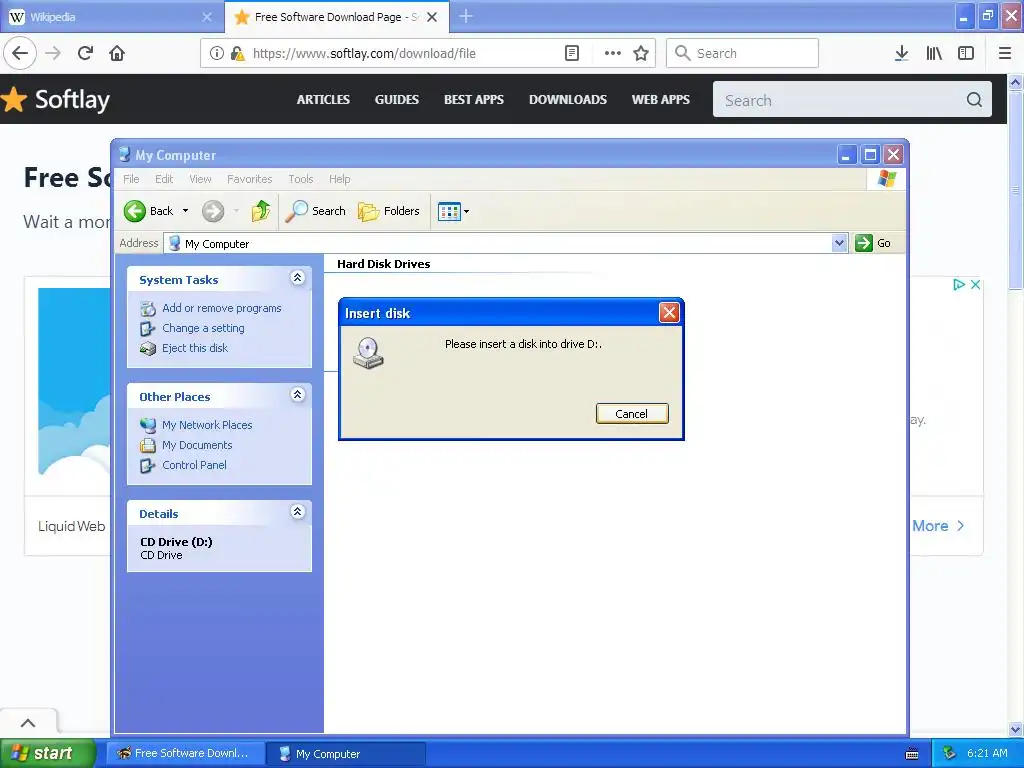Click My Computer taskbar button
This screenshot has width=1024, height=768.
point(345,754)
